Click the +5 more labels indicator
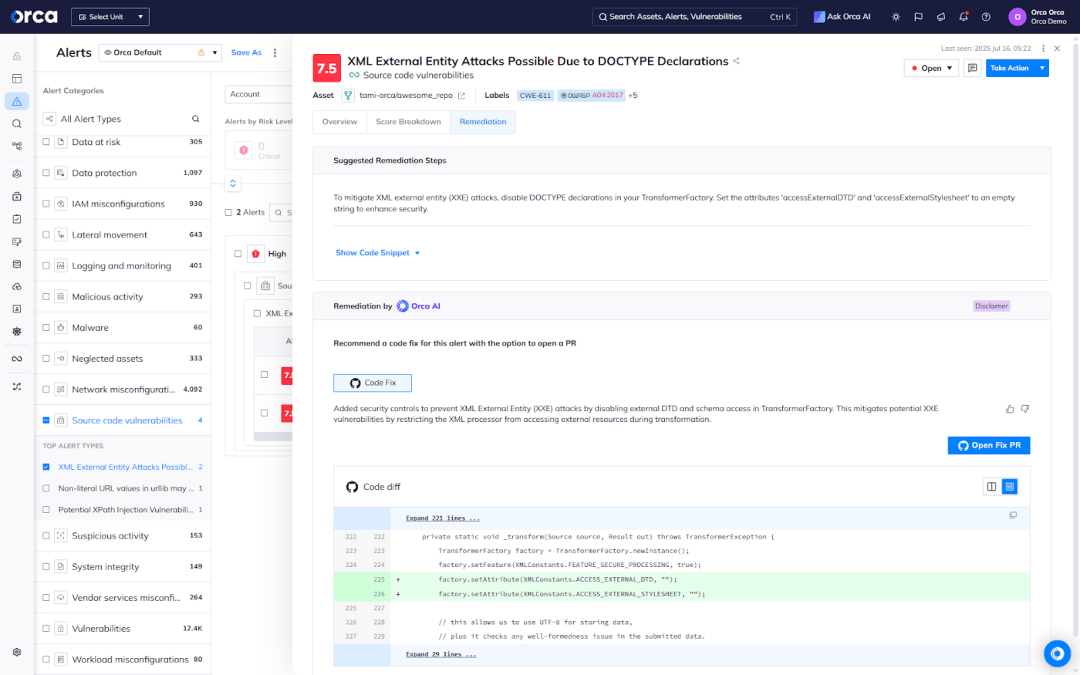 point(632,96)
